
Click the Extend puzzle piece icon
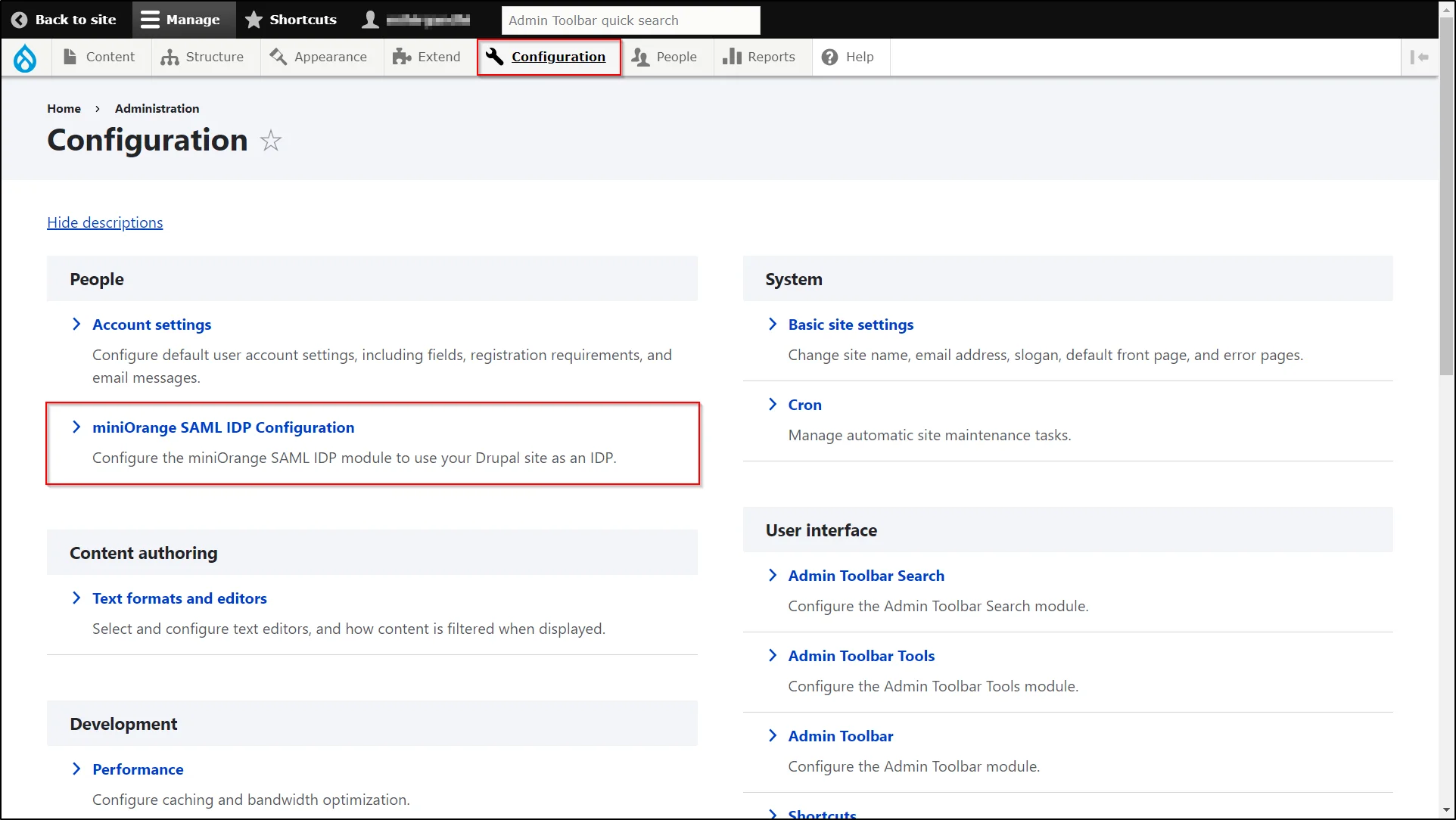coord(401,57)
